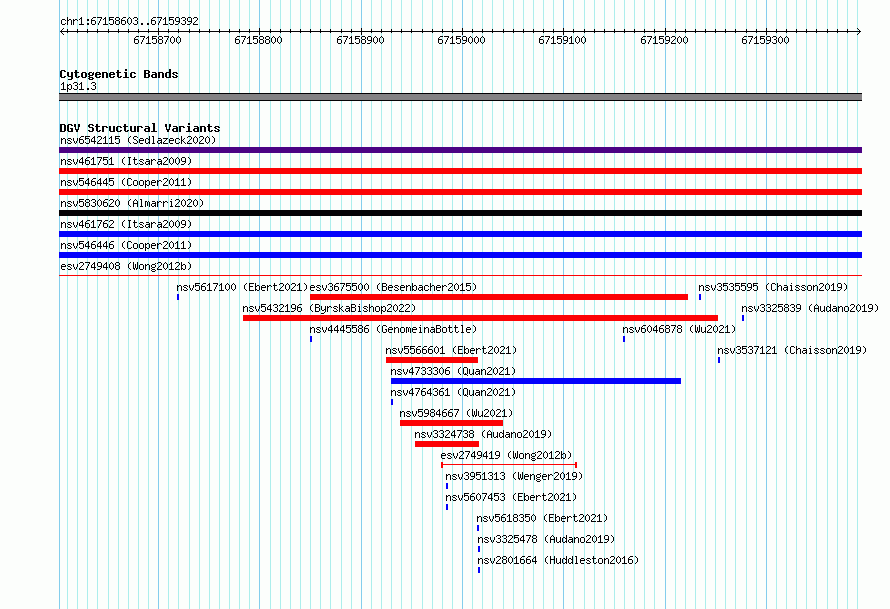Screen dimensions: 890x609
Task: Click the nsv4764361 (Quan2021) blue marker
Action: [392, 402]
